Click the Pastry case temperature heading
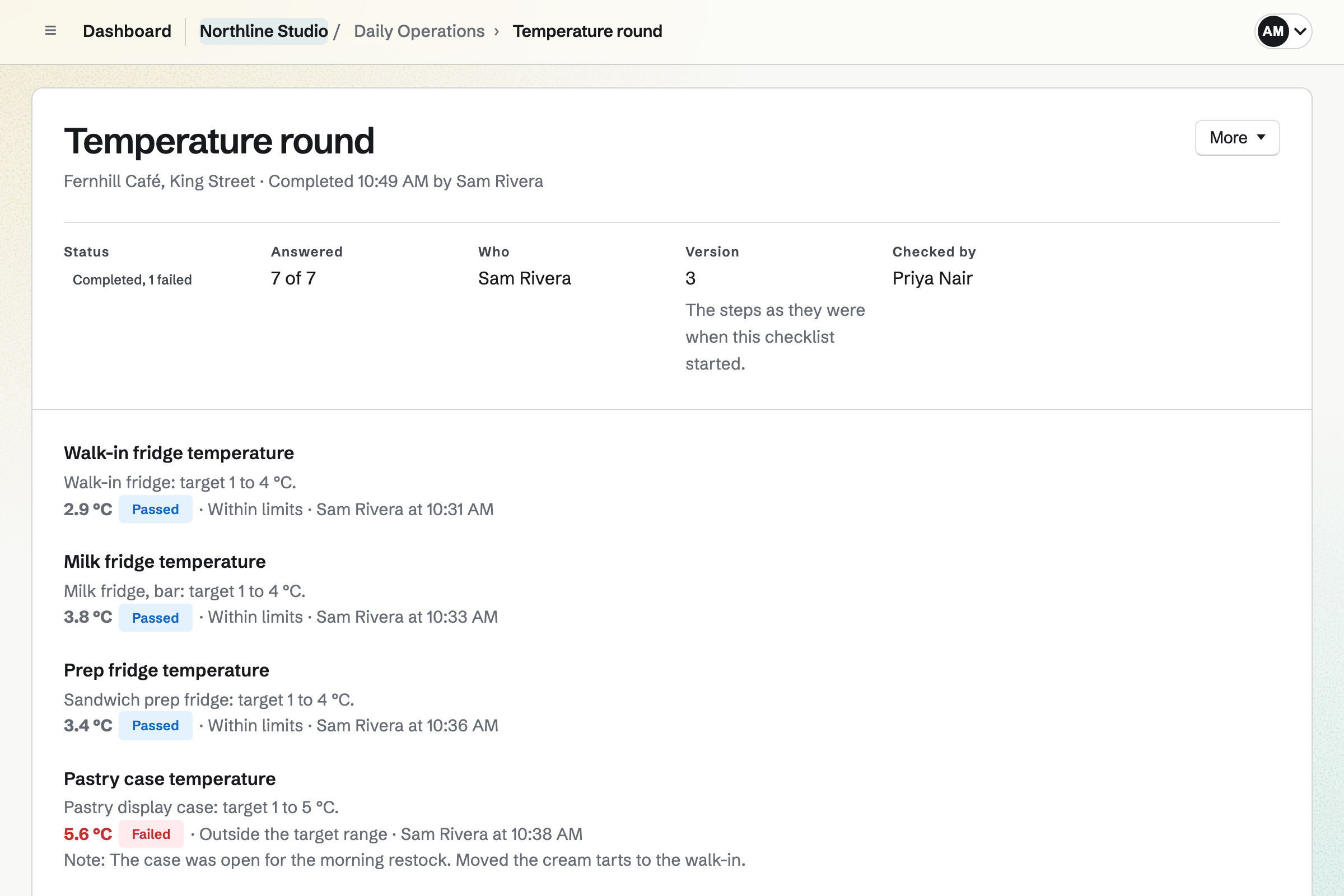The width and height of the screenshot is (1344, 896). tap(170, 779)
